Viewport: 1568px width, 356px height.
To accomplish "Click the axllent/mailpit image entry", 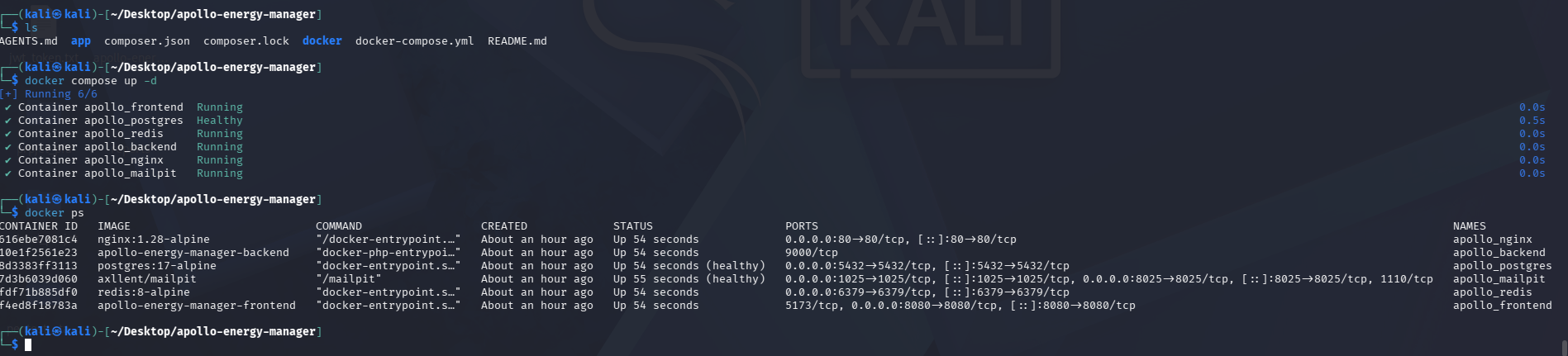I will coord(147,279).
